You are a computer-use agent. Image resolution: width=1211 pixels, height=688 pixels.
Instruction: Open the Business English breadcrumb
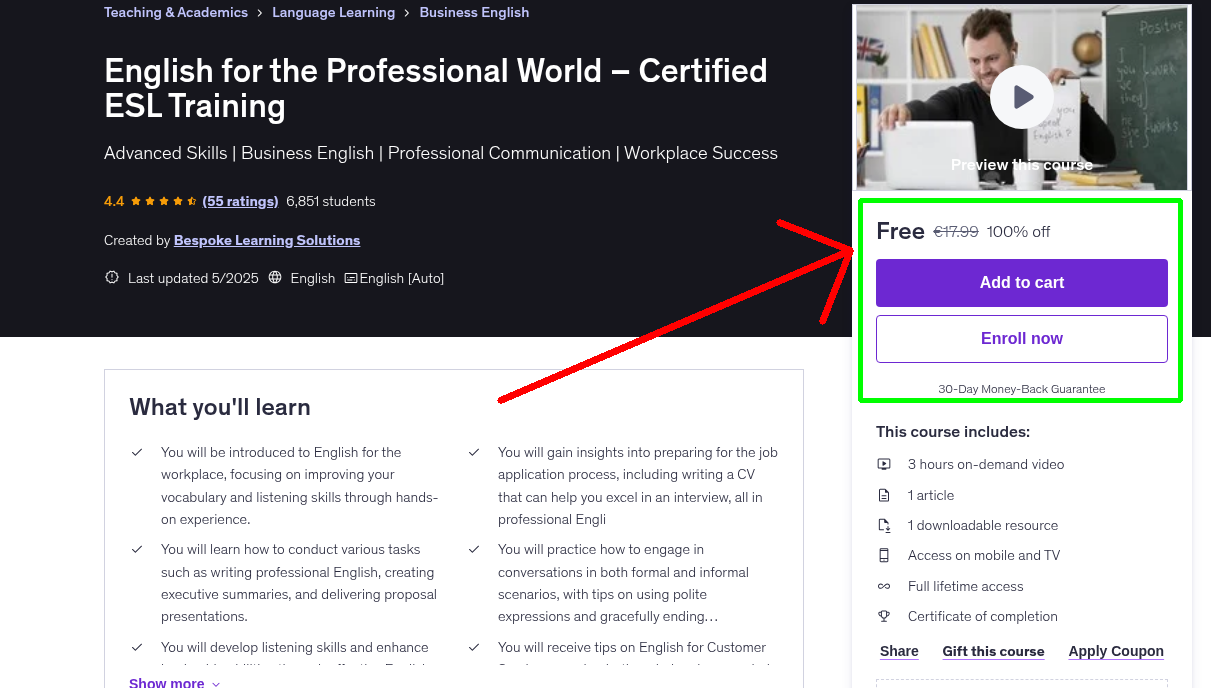[474, 12]
